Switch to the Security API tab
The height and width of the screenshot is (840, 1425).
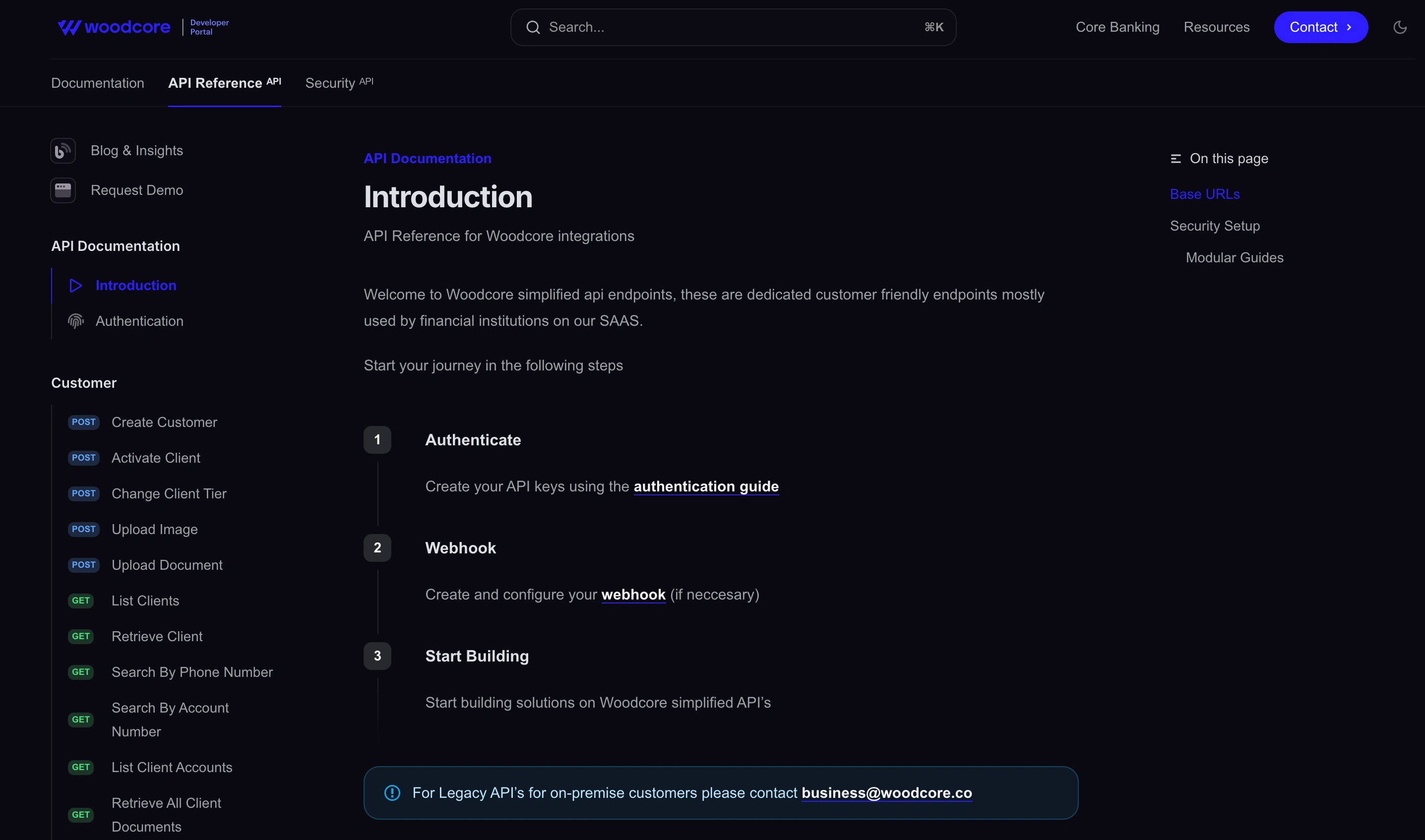339,83
